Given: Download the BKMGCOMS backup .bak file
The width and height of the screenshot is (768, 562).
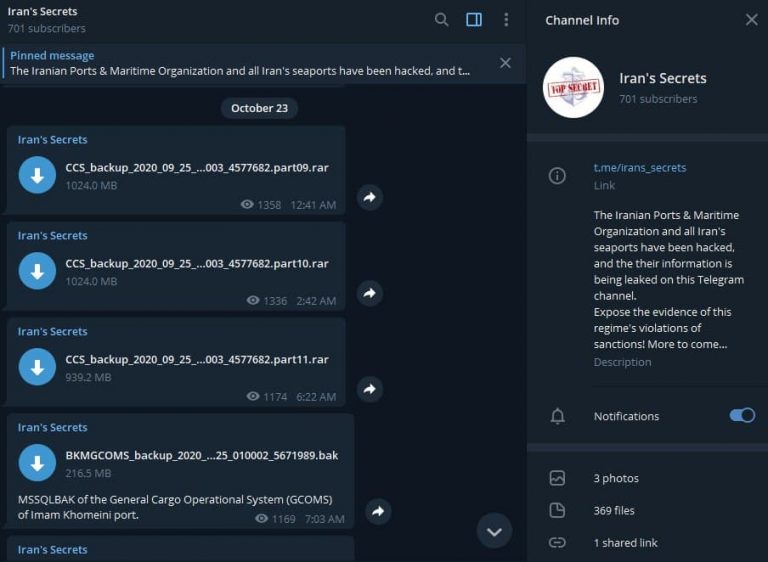Looking at the screenshot, I should click(x=37, y=463).
